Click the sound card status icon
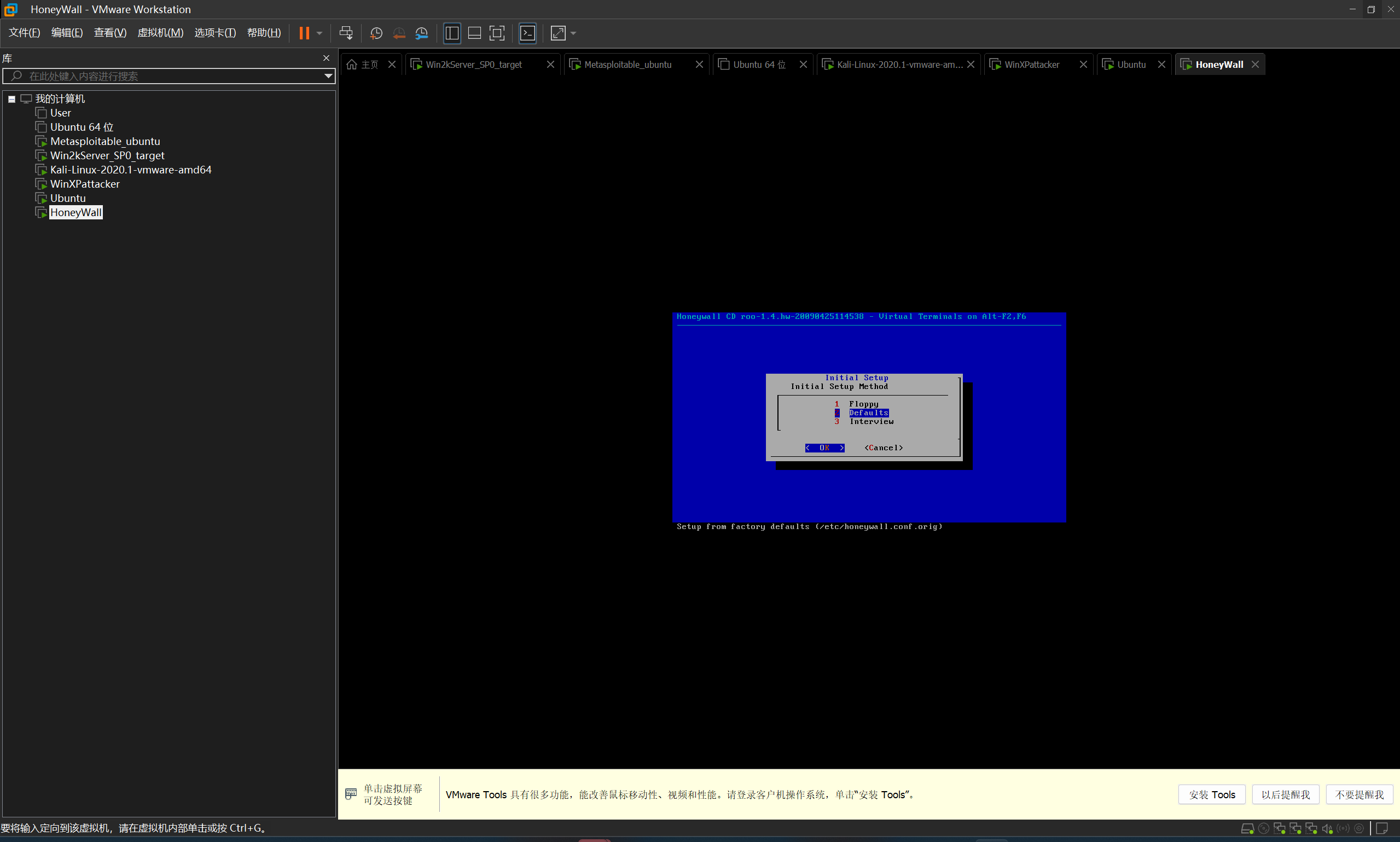Screen dimensions: 1400x842 1327,828
